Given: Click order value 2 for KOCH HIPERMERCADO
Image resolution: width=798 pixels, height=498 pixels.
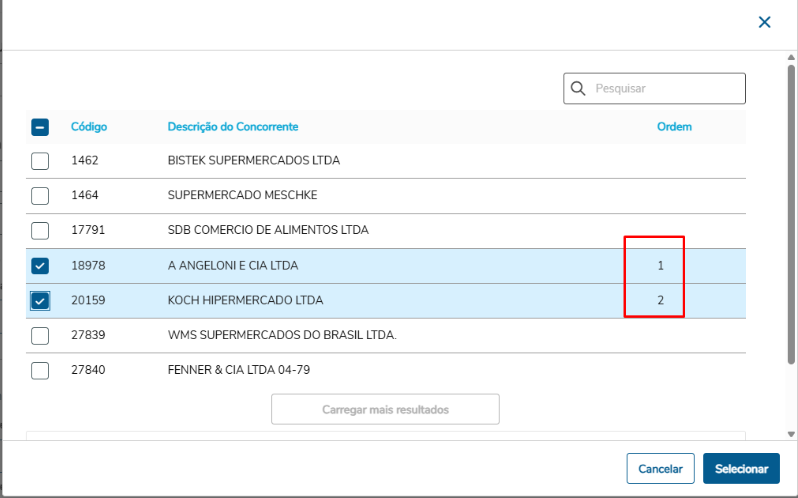Looking at the screenshot, I should [661, 300].
